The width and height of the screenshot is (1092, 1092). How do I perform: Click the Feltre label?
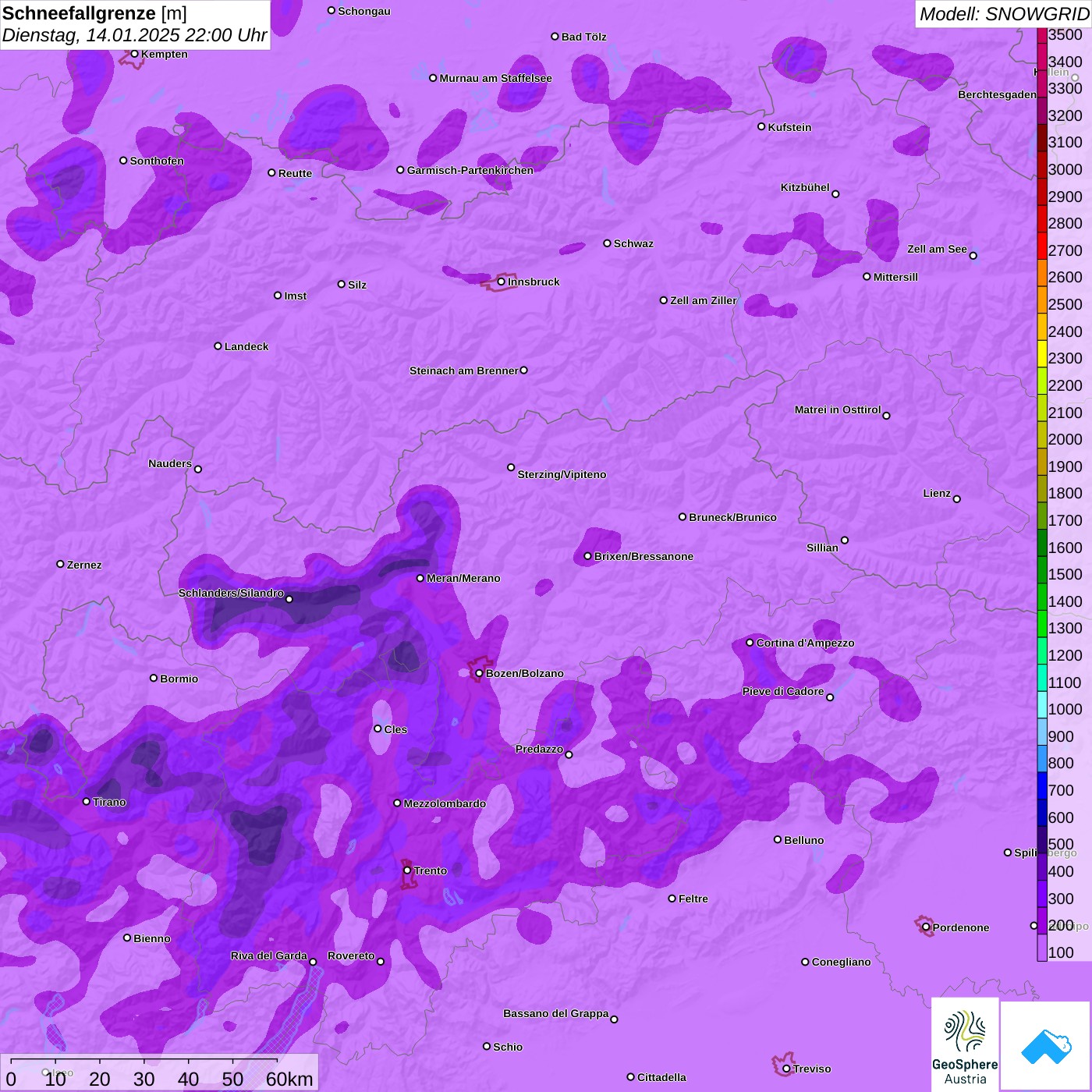[693, 899]
